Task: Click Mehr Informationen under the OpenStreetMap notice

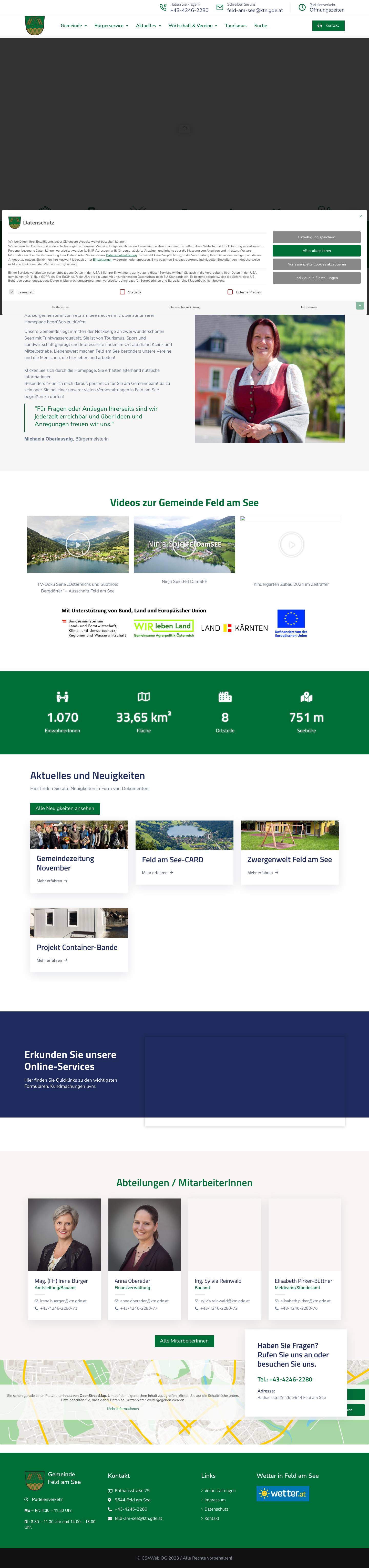Action: coord(123,1409)
